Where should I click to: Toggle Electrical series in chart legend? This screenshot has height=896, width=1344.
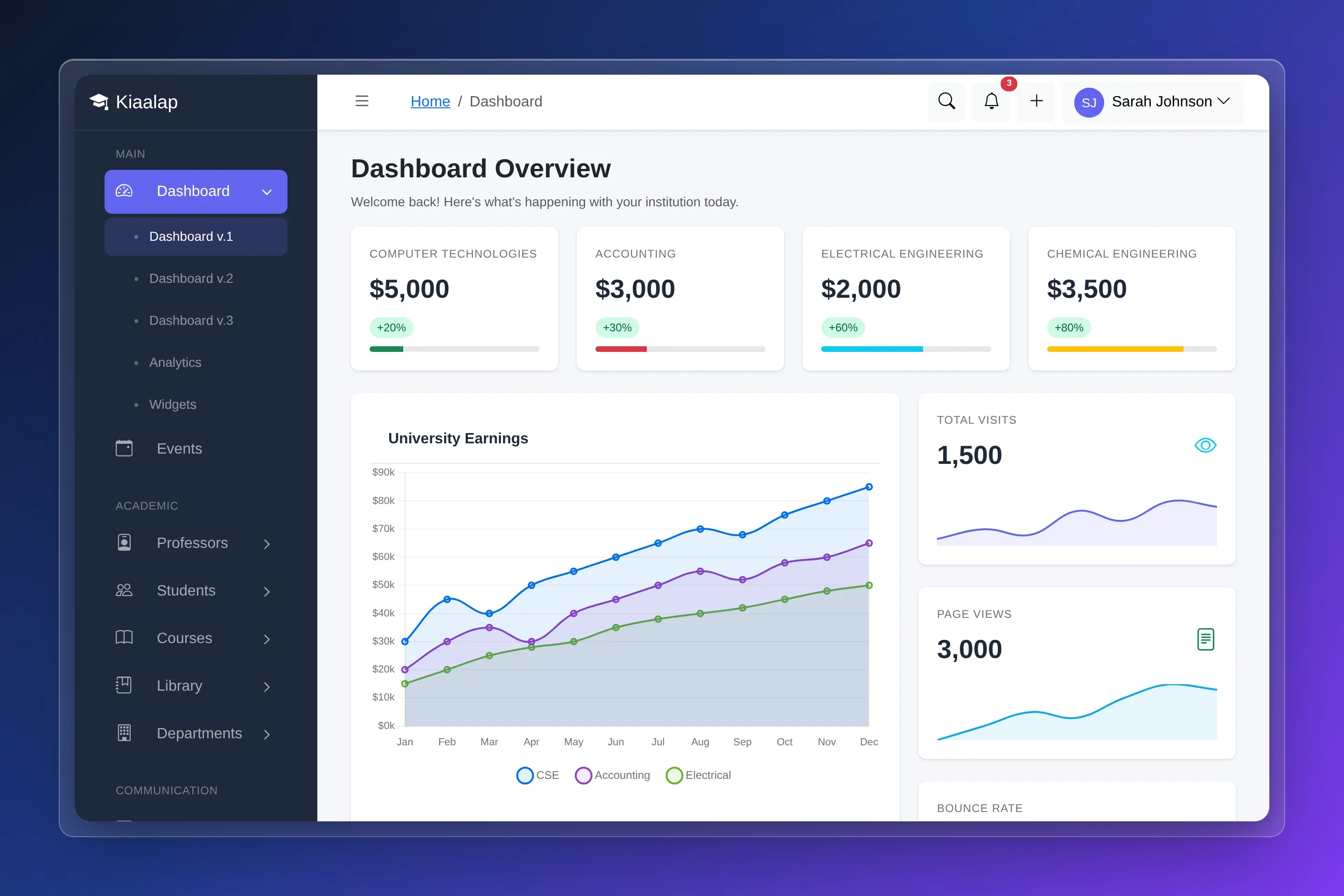coord(698,775)
